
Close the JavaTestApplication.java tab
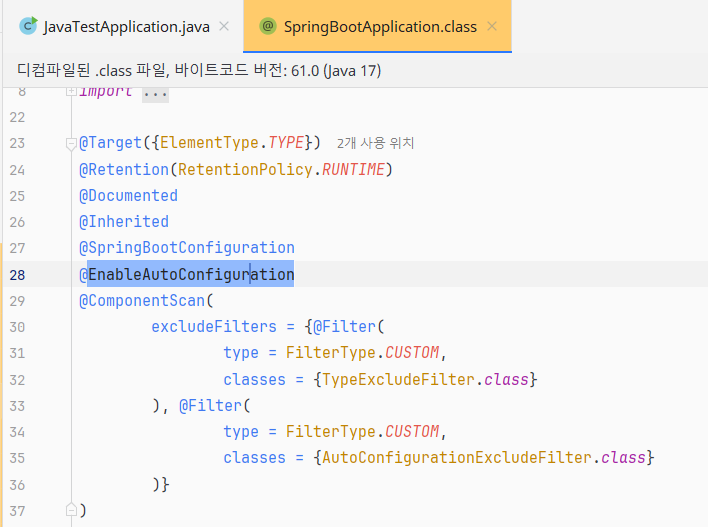[224, 26]
